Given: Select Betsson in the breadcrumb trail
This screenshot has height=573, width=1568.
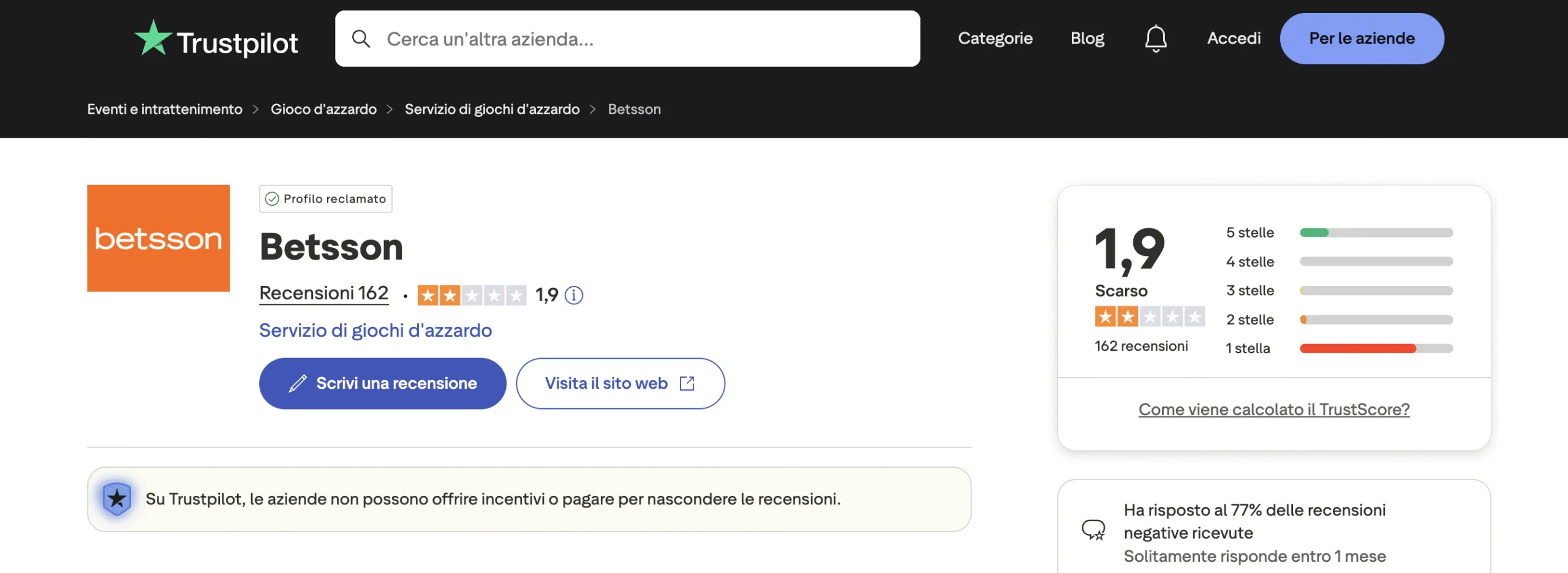Looking at the screenshot, I should [x=634, y=109].
